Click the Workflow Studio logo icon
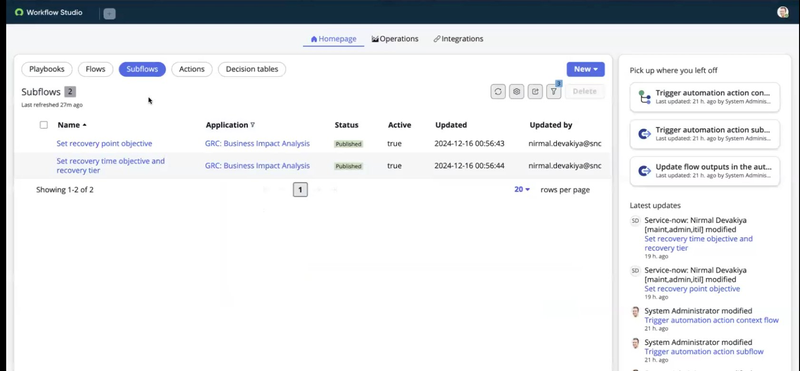 click(19, 12)
